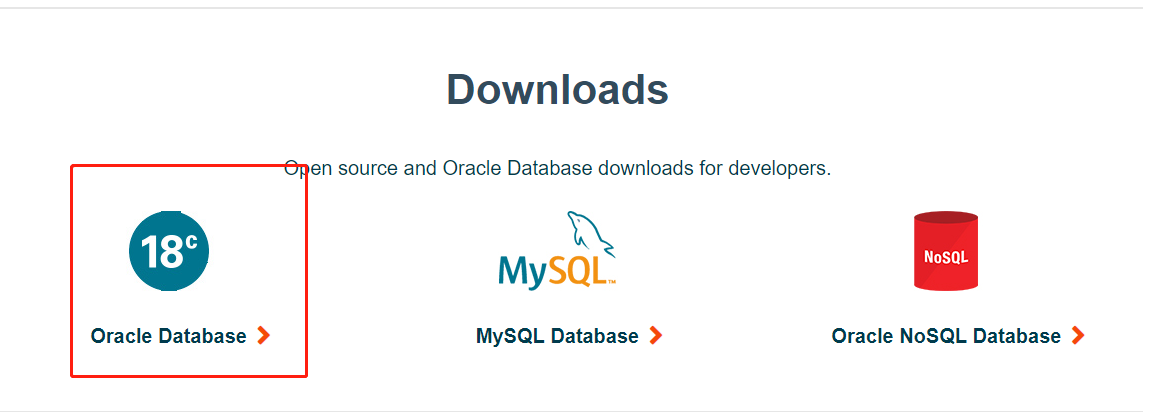
Task: Click the arrow next to Oracle NoSQL Database
Action: click(x=1078, y=336)
